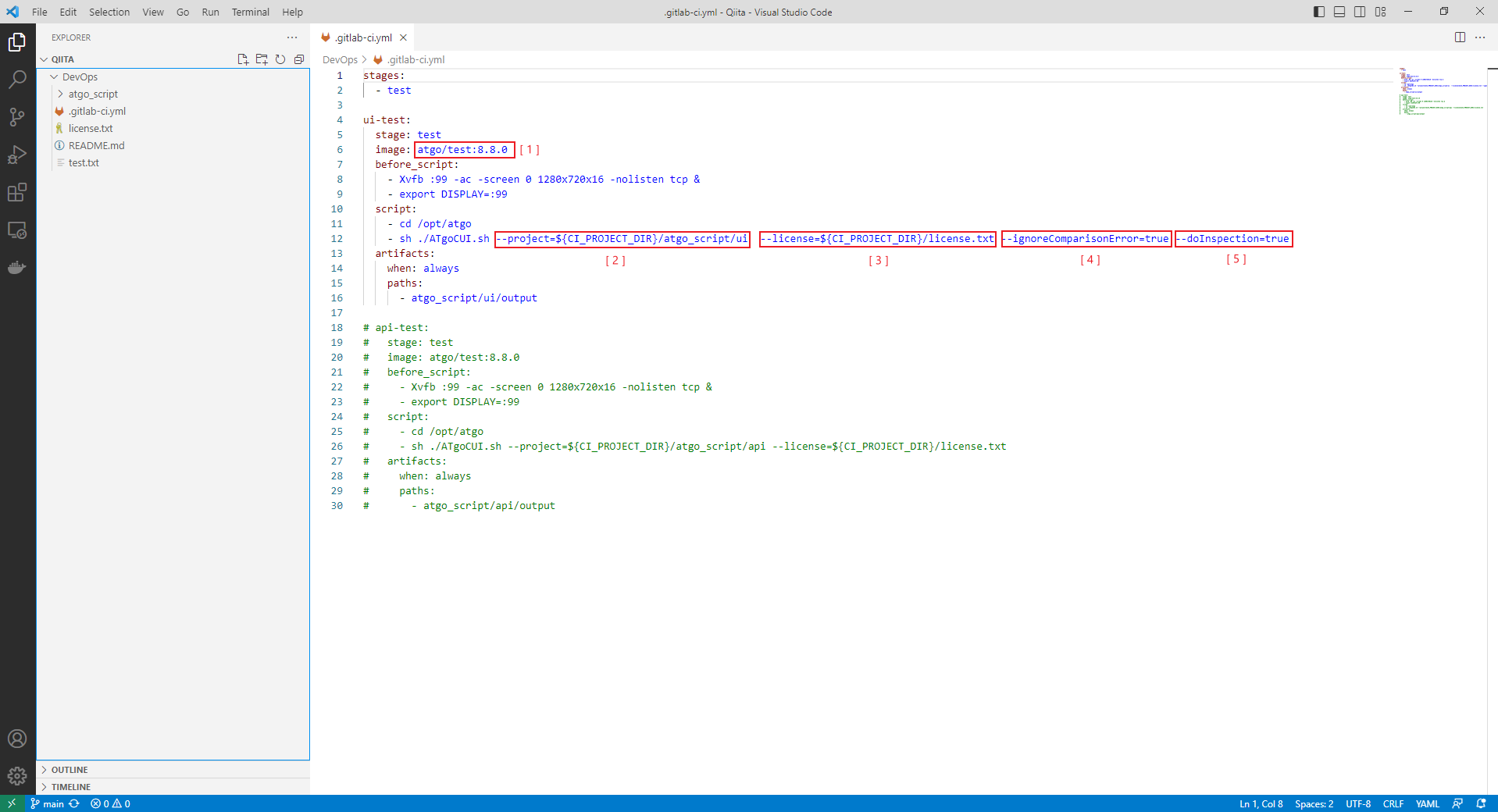The width and height of the screenshot is (1498, 812).
Task: Select the .gitlab-ci.yml editor tab
Action: click(x=363, y=37)
